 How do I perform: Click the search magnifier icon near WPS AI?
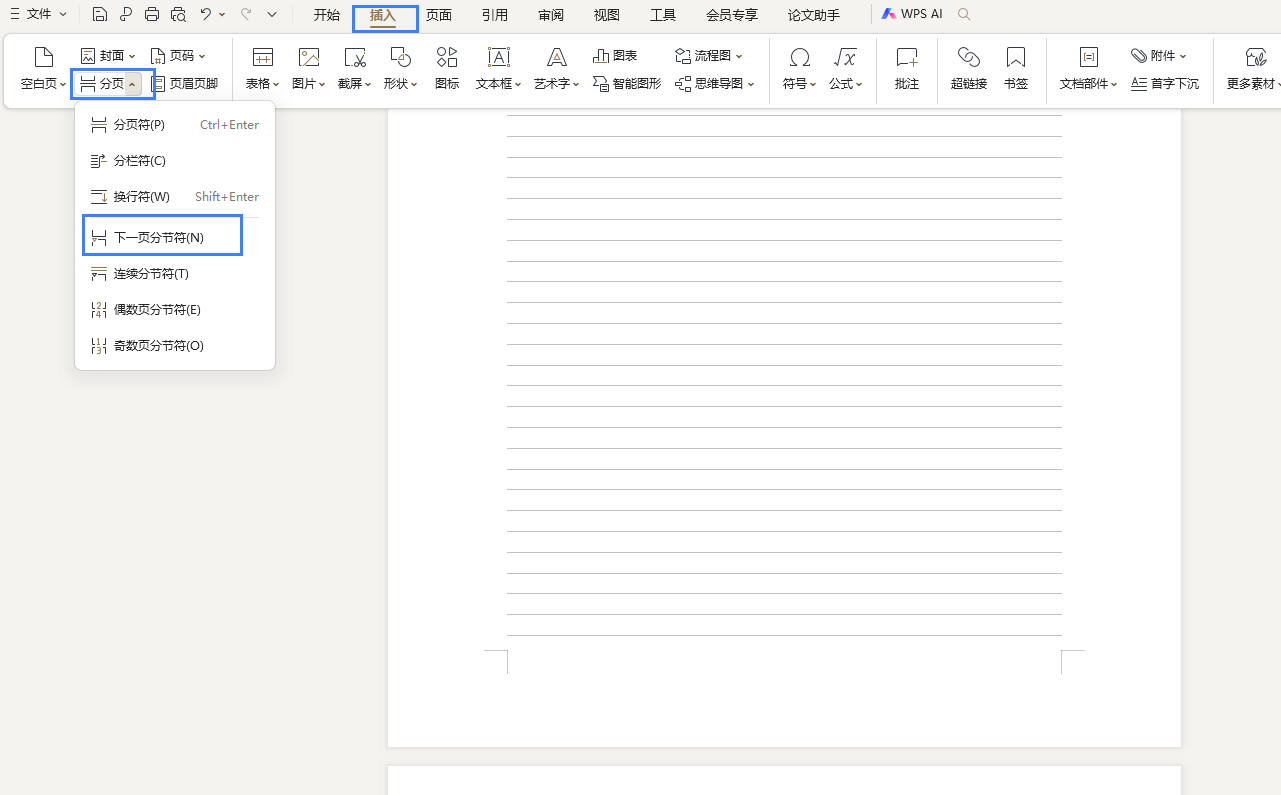point(964,15)
